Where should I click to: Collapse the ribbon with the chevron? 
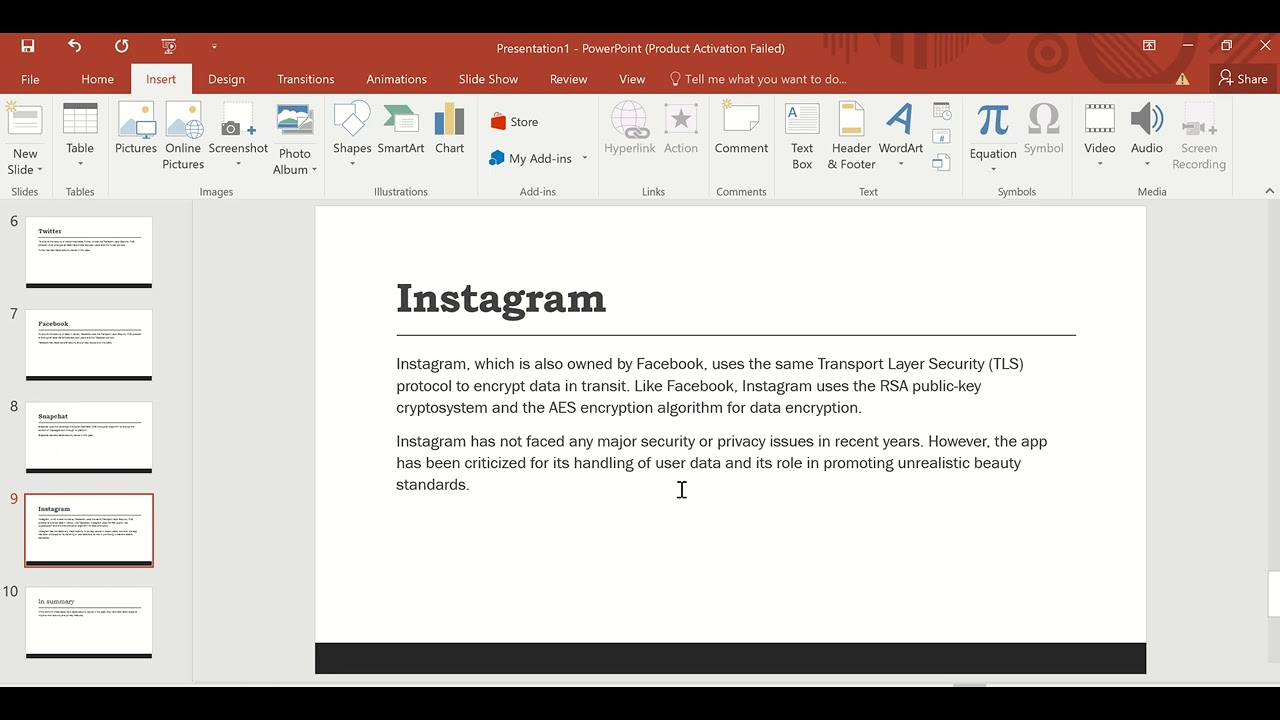pos(1270,191)
